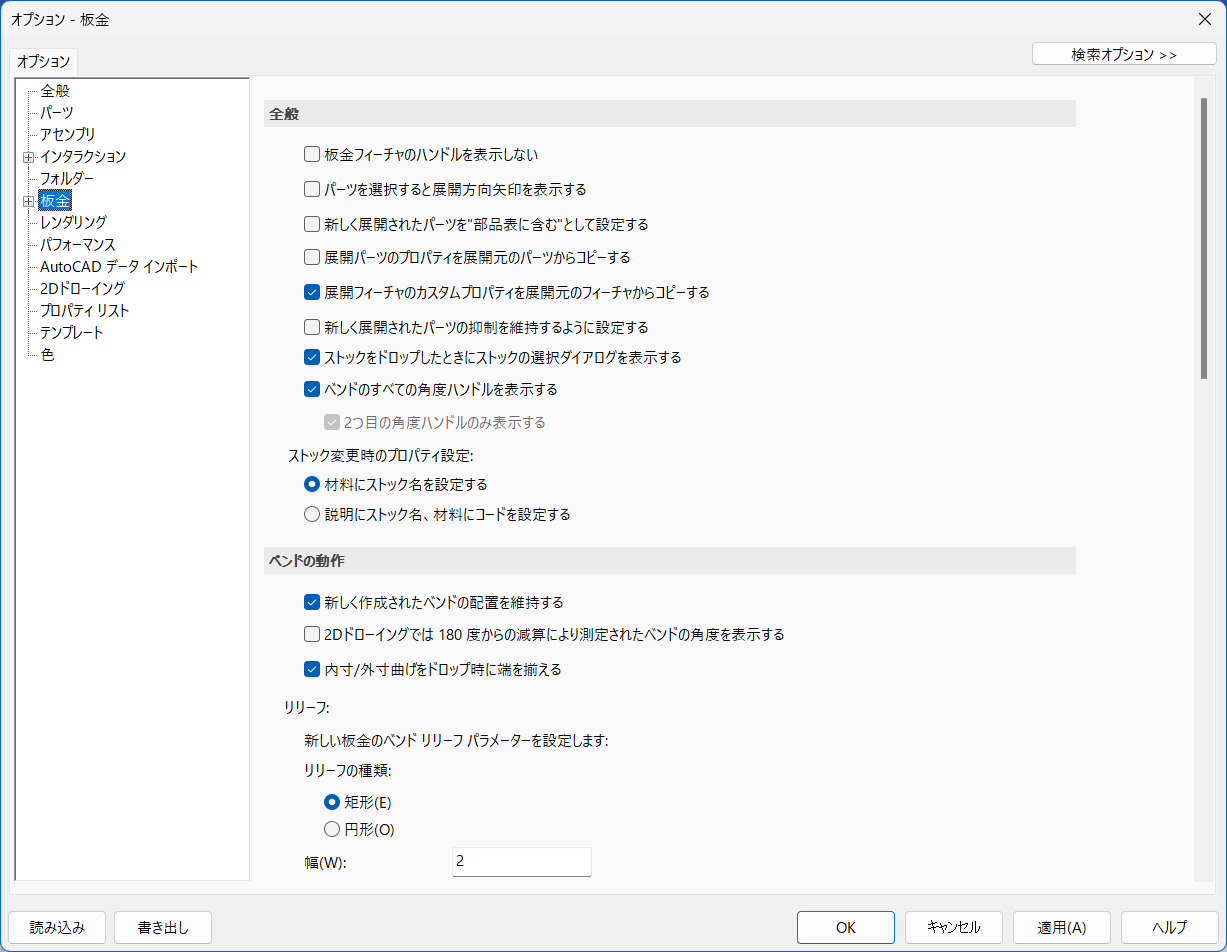This screenshot has width=1227, height=952.
Task: Select 説明にストック名、材料にコードを設定する radio
Action: click(312, 515)
